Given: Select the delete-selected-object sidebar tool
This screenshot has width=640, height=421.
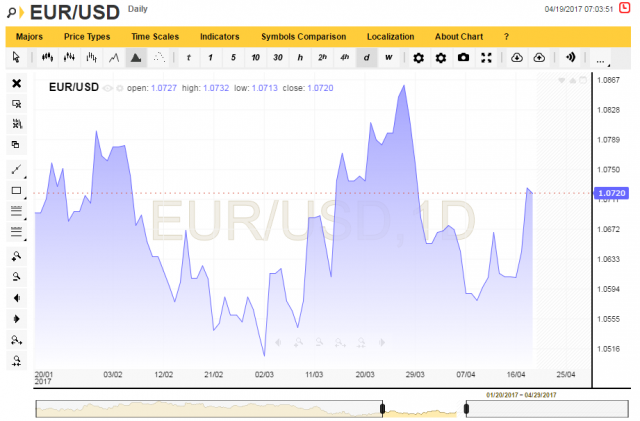Looking at the screenshot, I should click(x=16, y=104).
